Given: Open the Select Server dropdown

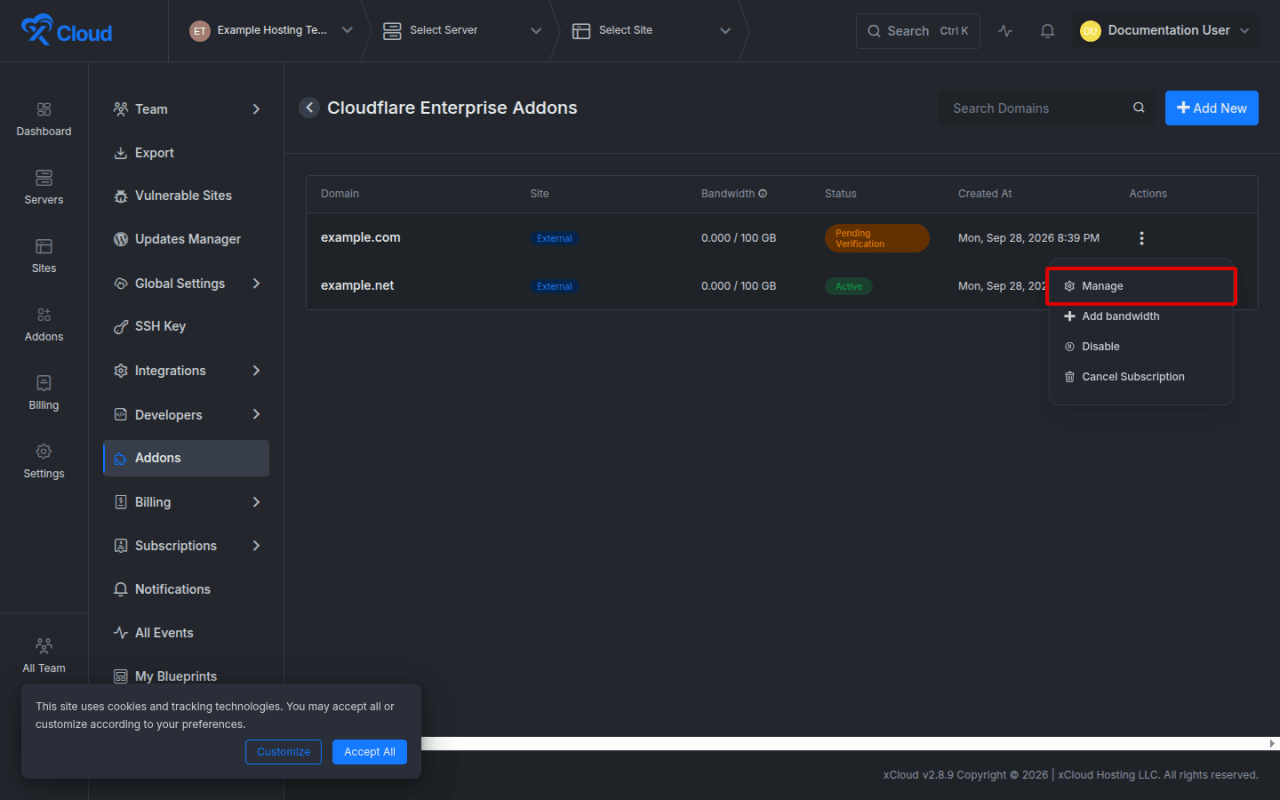Looking at the screenshot, I should 462,31.
